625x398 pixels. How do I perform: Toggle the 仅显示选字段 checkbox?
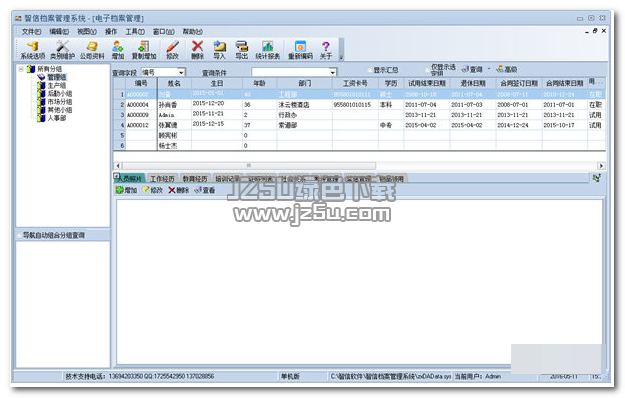(x=427, y=70)
